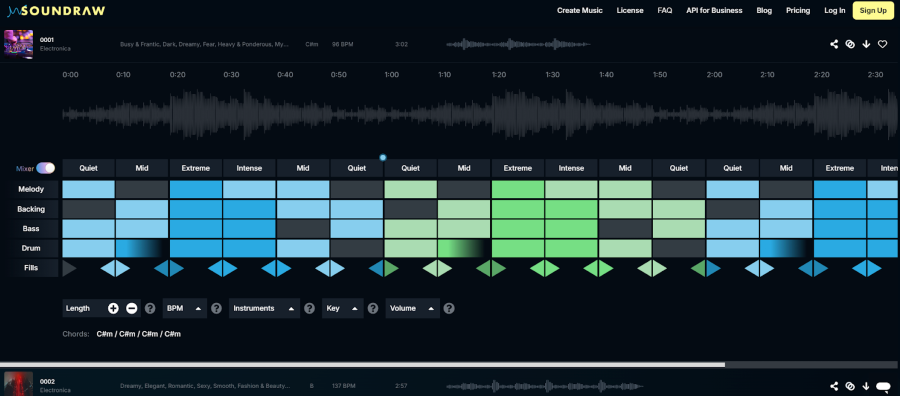Screen dimensions: 900x396
Task: Click the 96 BPM value of track 0001
Action: coord(342,44)
